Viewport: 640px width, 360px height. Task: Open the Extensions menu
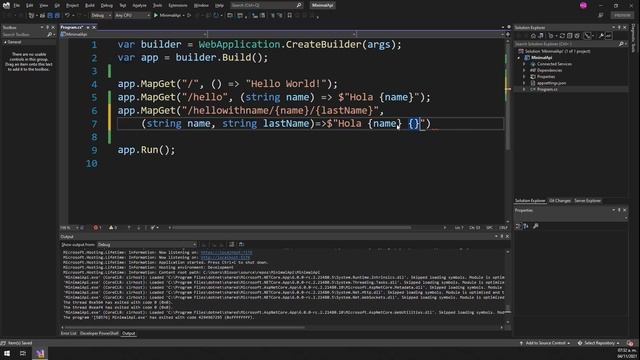[x=178, y=5]
